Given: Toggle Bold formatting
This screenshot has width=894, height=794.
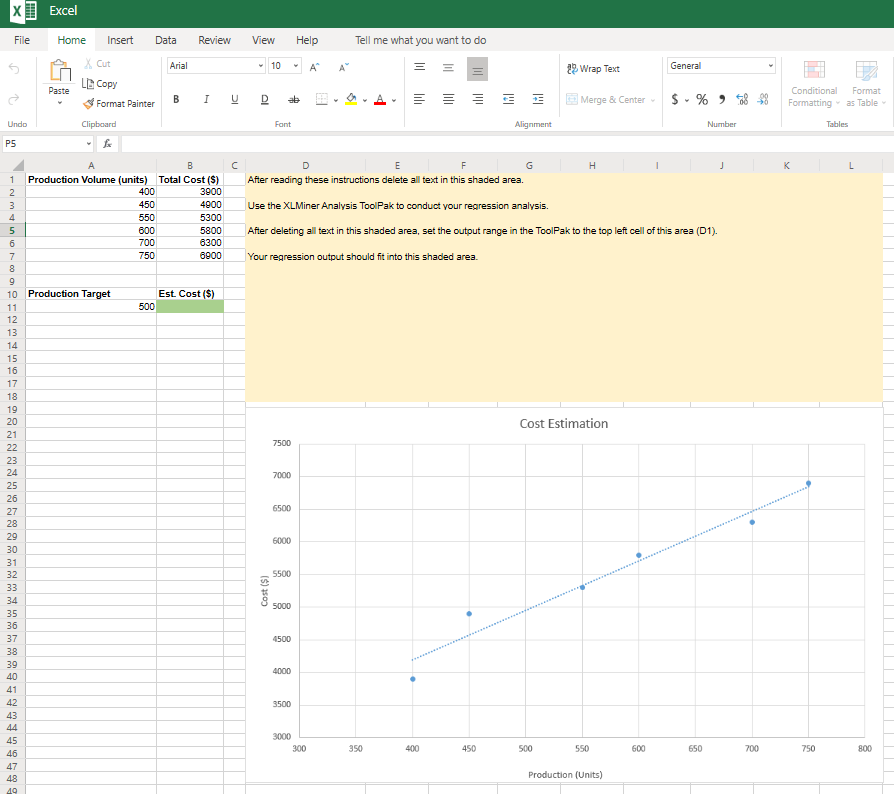Looking at the screenshot, I should tap(177, 100).
